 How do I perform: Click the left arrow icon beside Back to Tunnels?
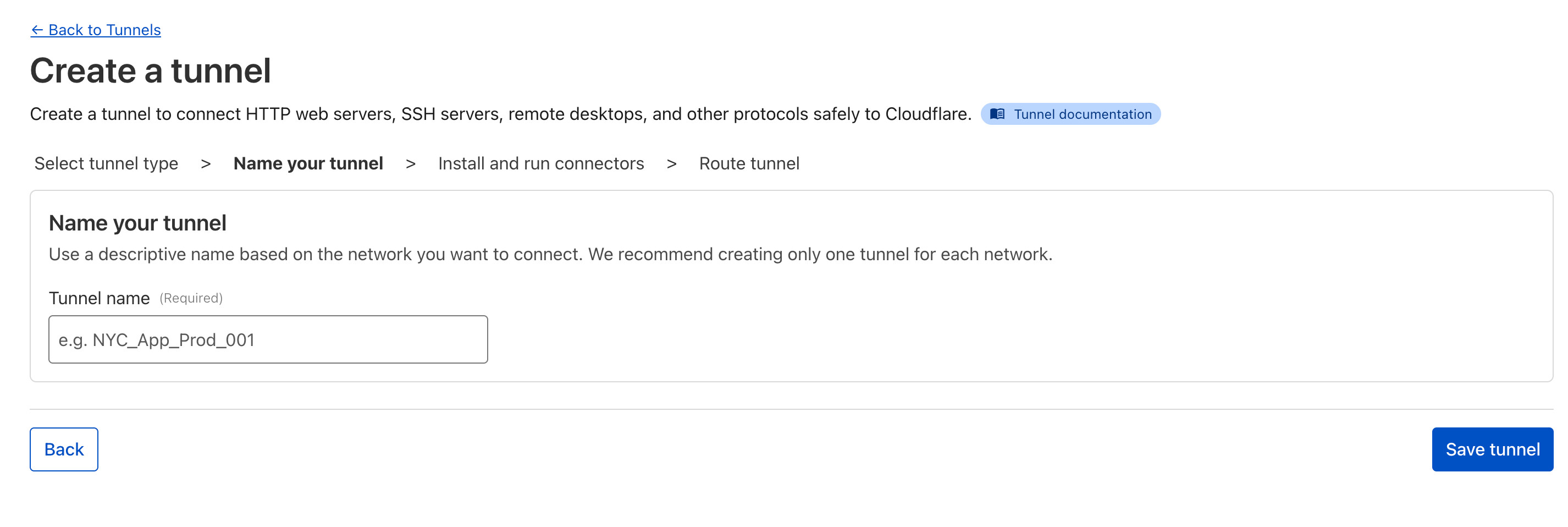click(x=37, y=30)
